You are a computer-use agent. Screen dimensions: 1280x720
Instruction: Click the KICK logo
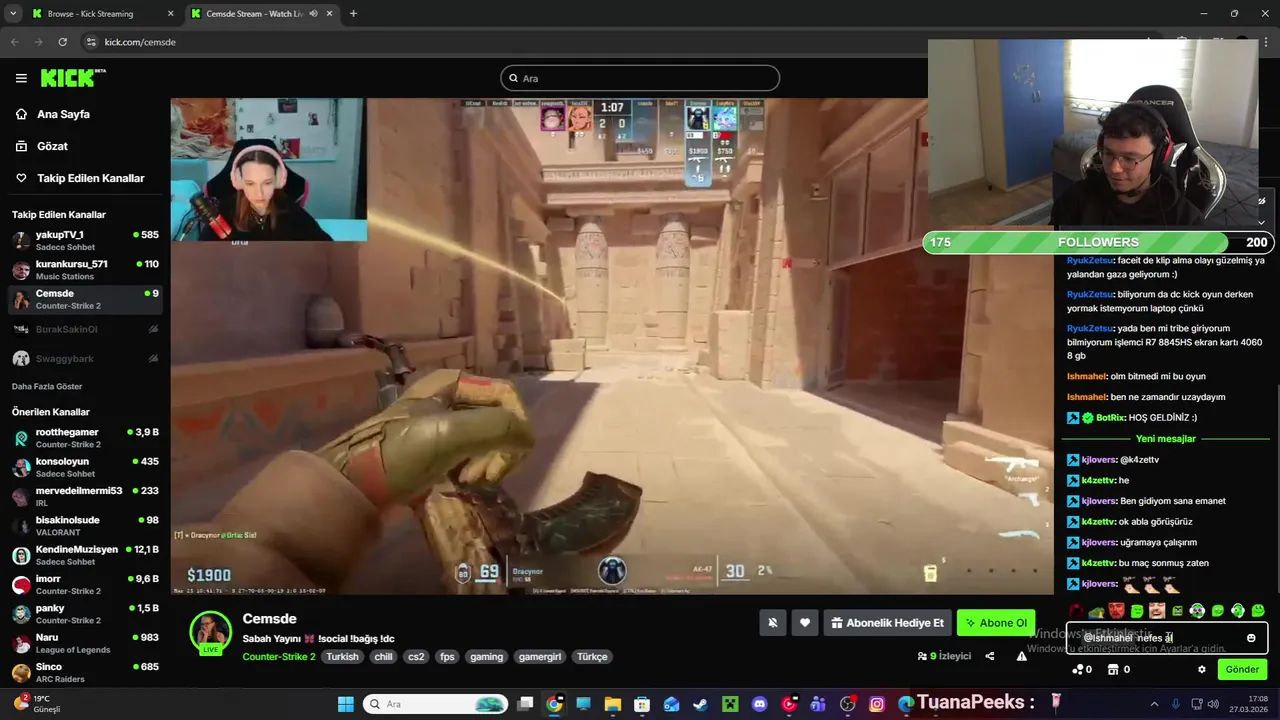coord(73,78)
